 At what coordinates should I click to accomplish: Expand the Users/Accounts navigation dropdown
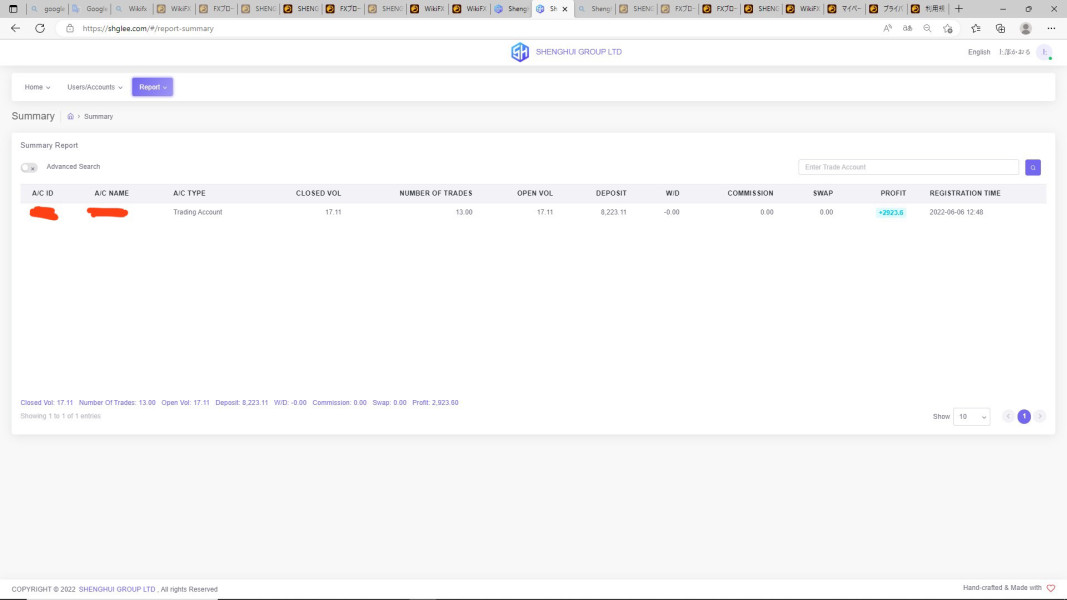(95, 87)
